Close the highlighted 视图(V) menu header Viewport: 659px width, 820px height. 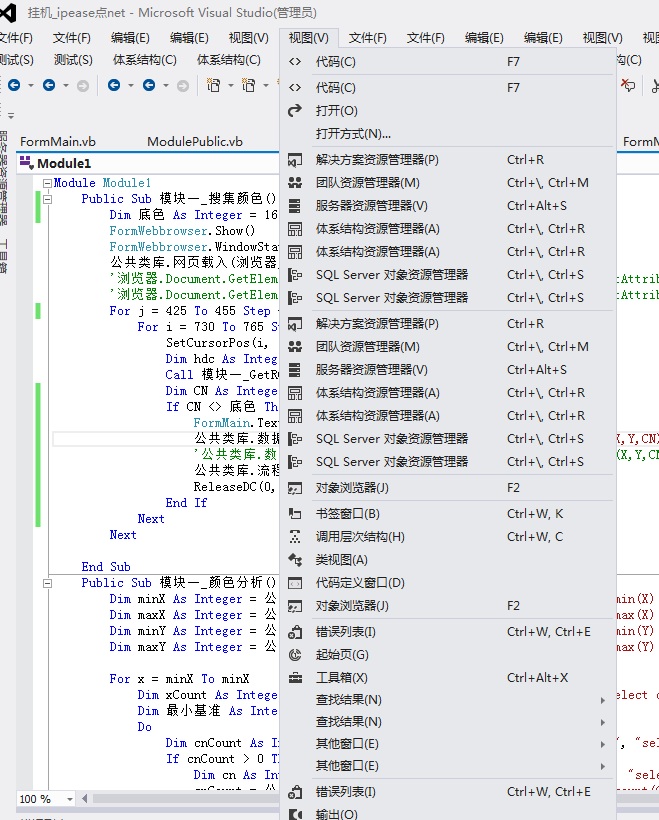coord(309,38)
